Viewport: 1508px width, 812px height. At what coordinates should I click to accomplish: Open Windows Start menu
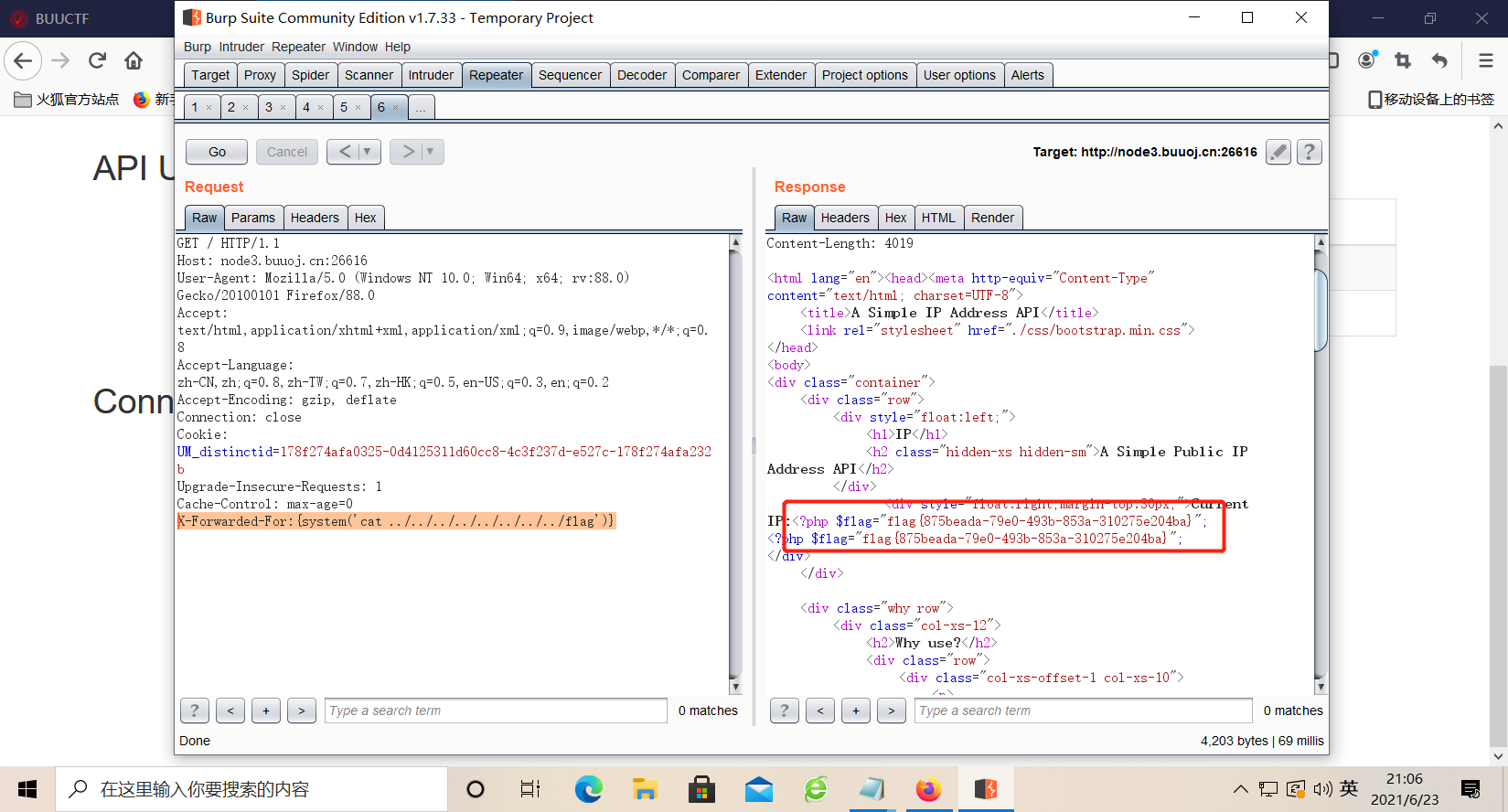[27, 789]
